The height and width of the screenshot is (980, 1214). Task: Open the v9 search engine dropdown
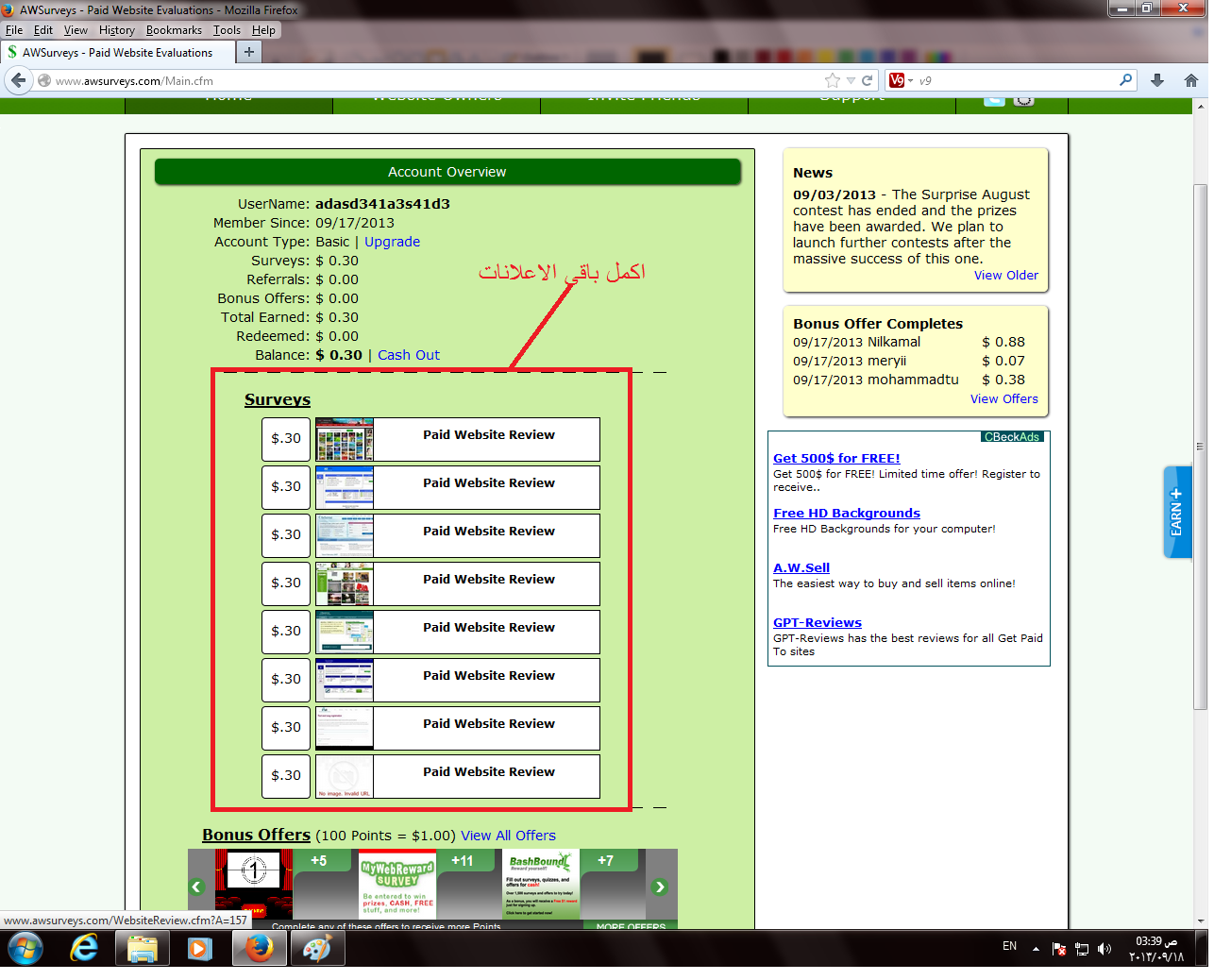click(x=902, y=80)
